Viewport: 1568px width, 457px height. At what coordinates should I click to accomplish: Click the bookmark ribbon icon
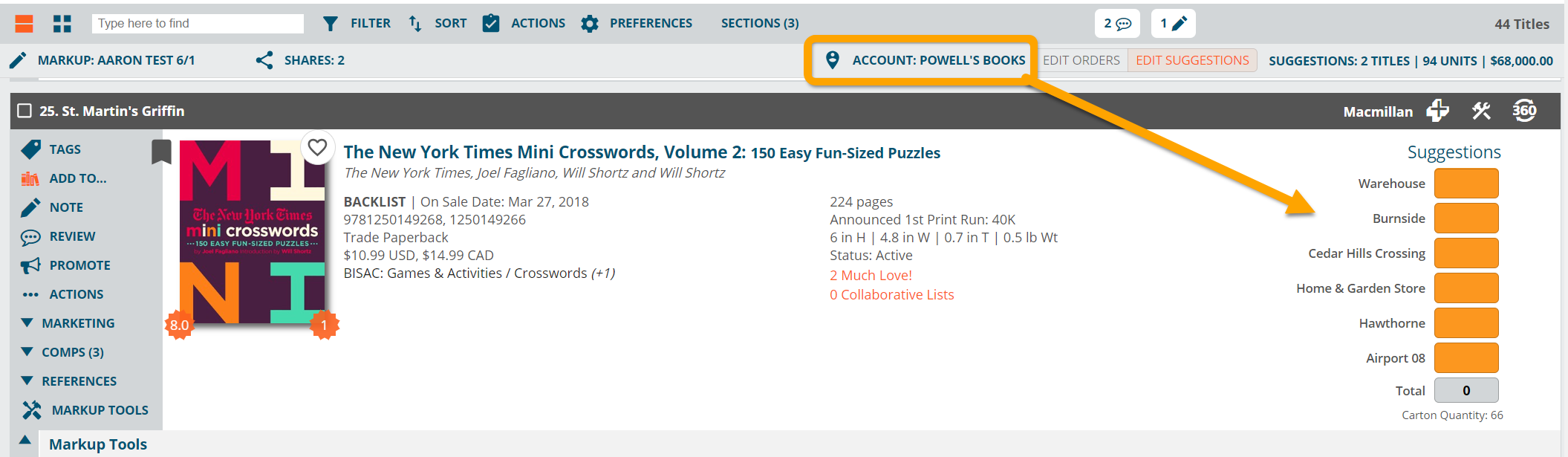tap(161, 152)
